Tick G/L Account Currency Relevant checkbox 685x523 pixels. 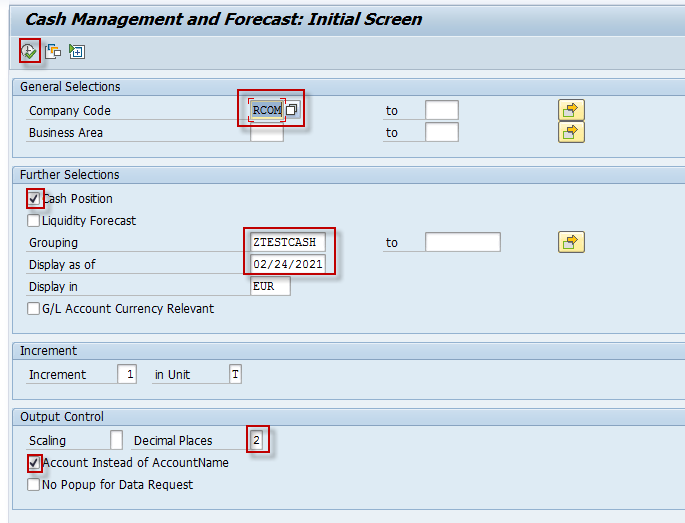pyautogui.click(x=34, y=309)
